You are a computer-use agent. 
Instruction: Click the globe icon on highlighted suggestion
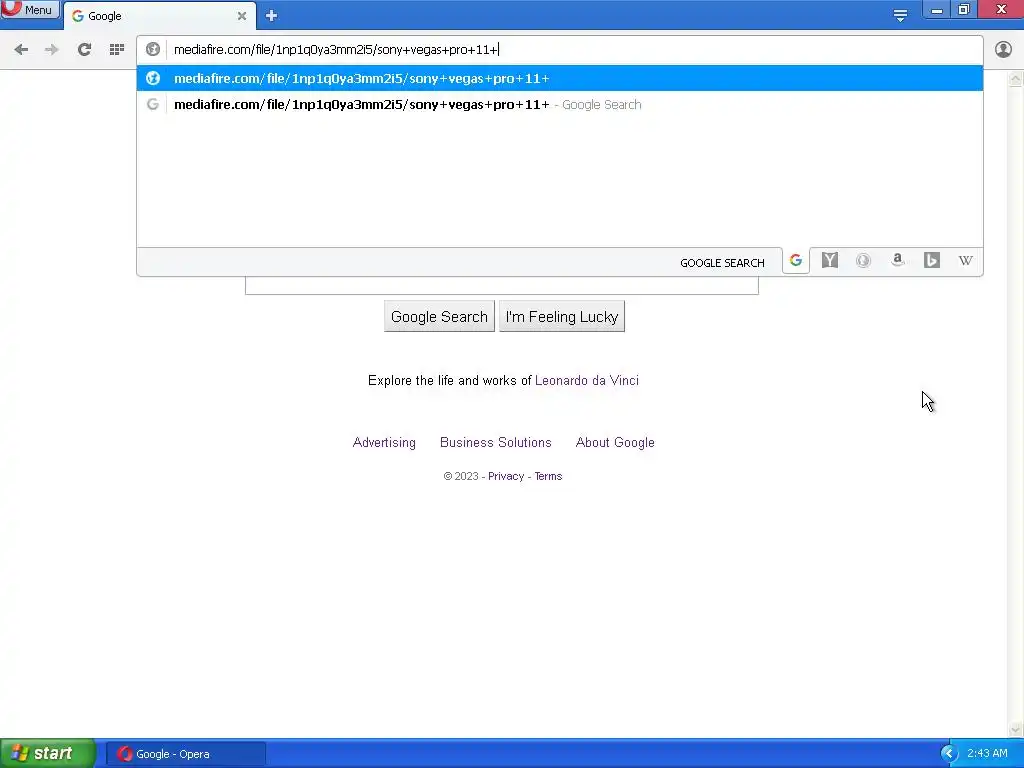point(153,78)
